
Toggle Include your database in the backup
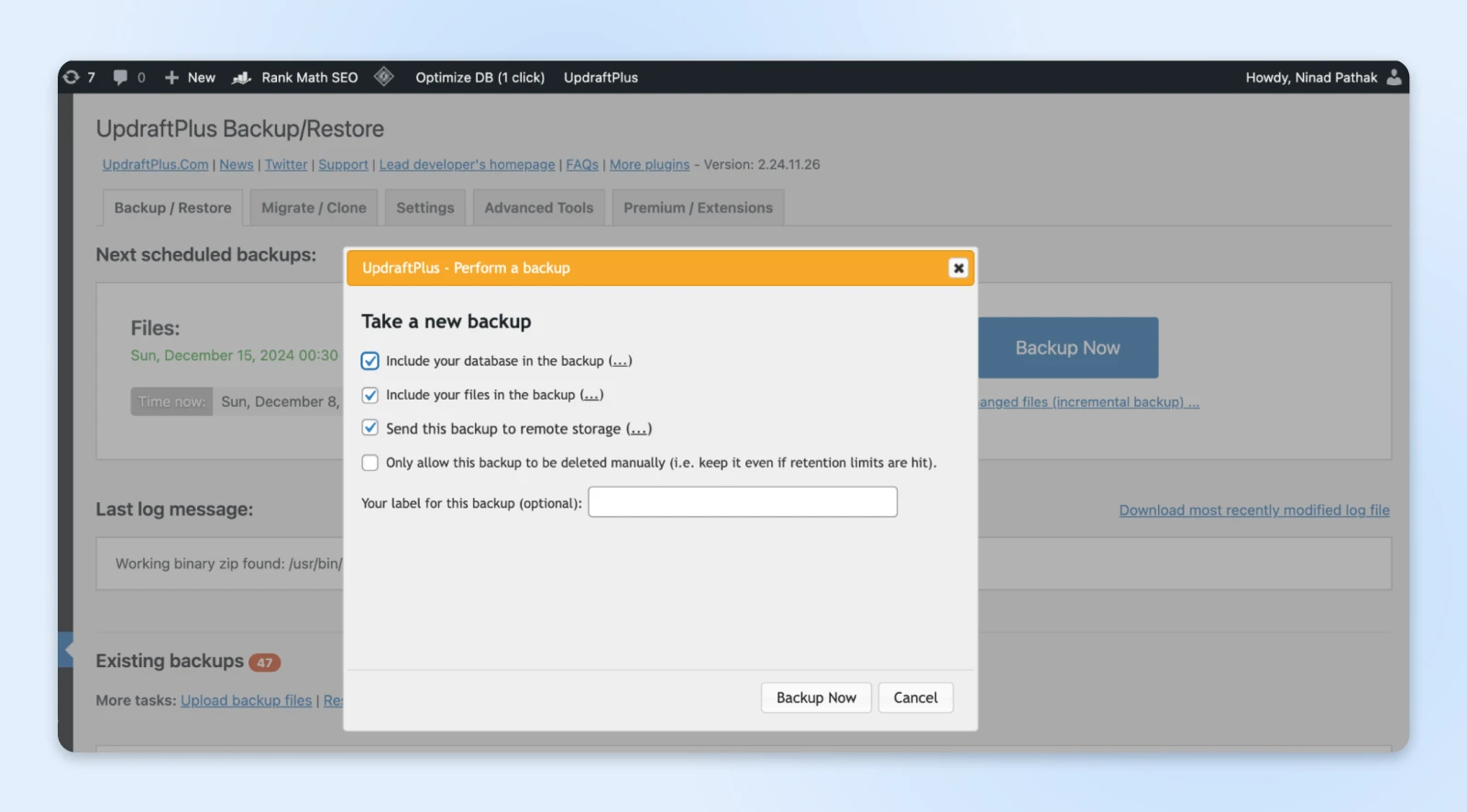370,361
